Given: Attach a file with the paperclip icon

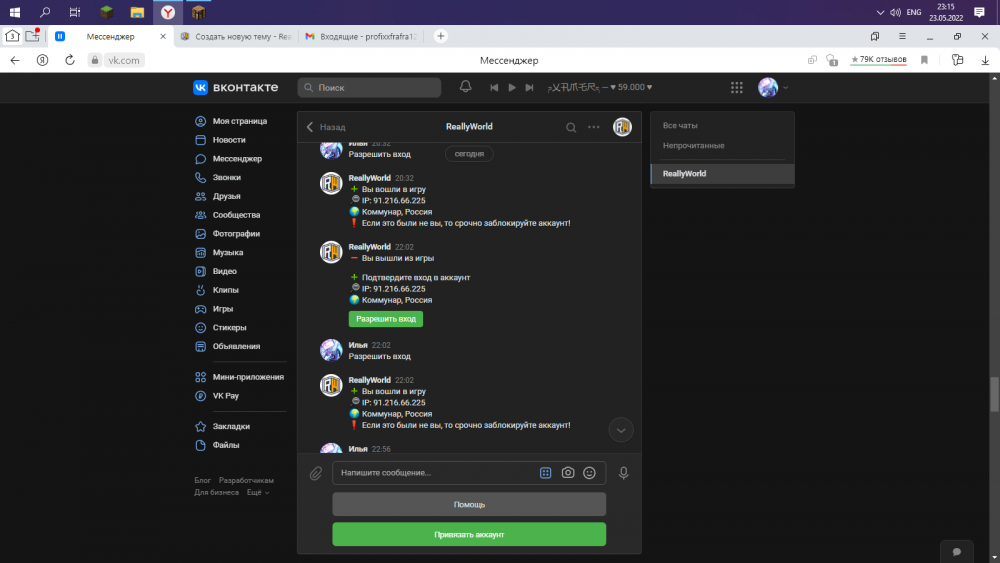Looking at the screenshot, I should point(316,473).
